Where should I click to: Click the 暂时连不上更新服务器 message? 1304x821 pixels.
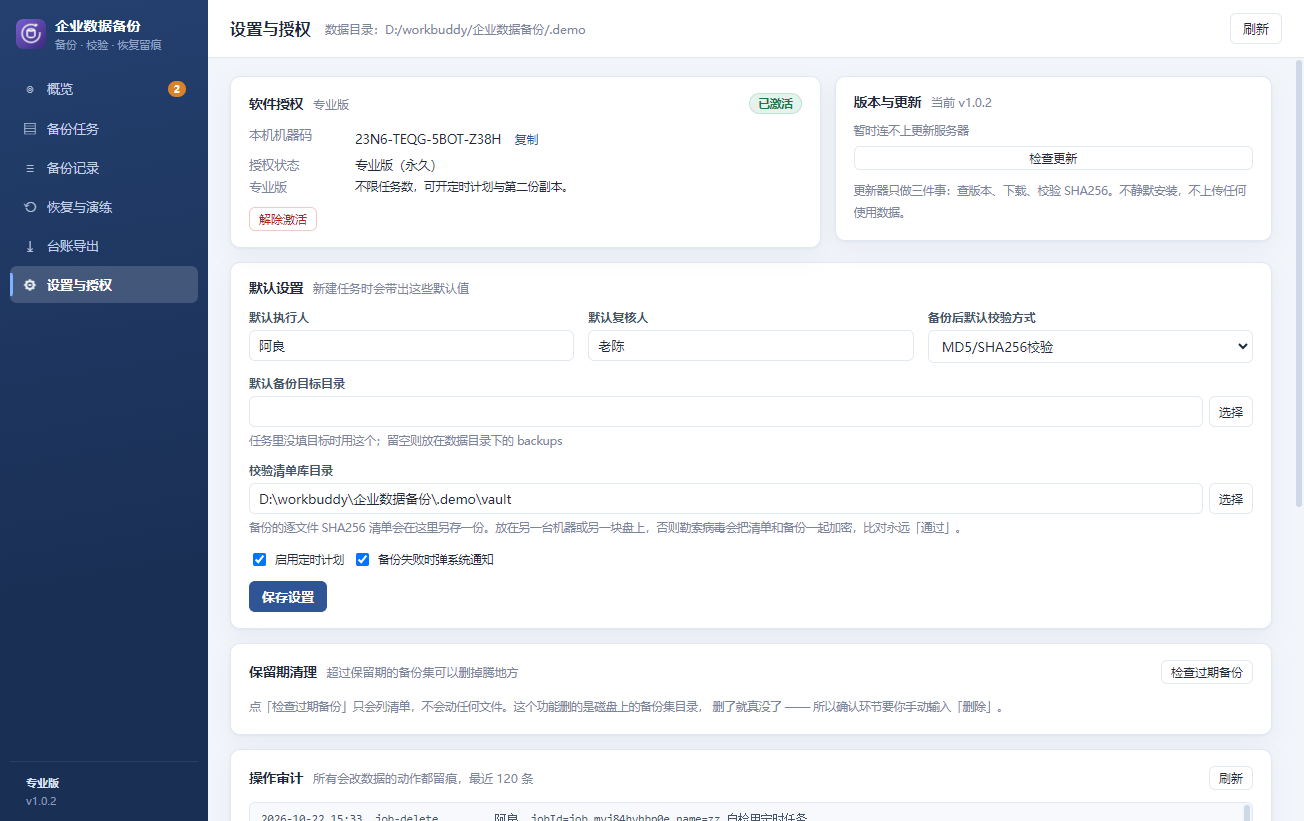(x=911, y=130)
